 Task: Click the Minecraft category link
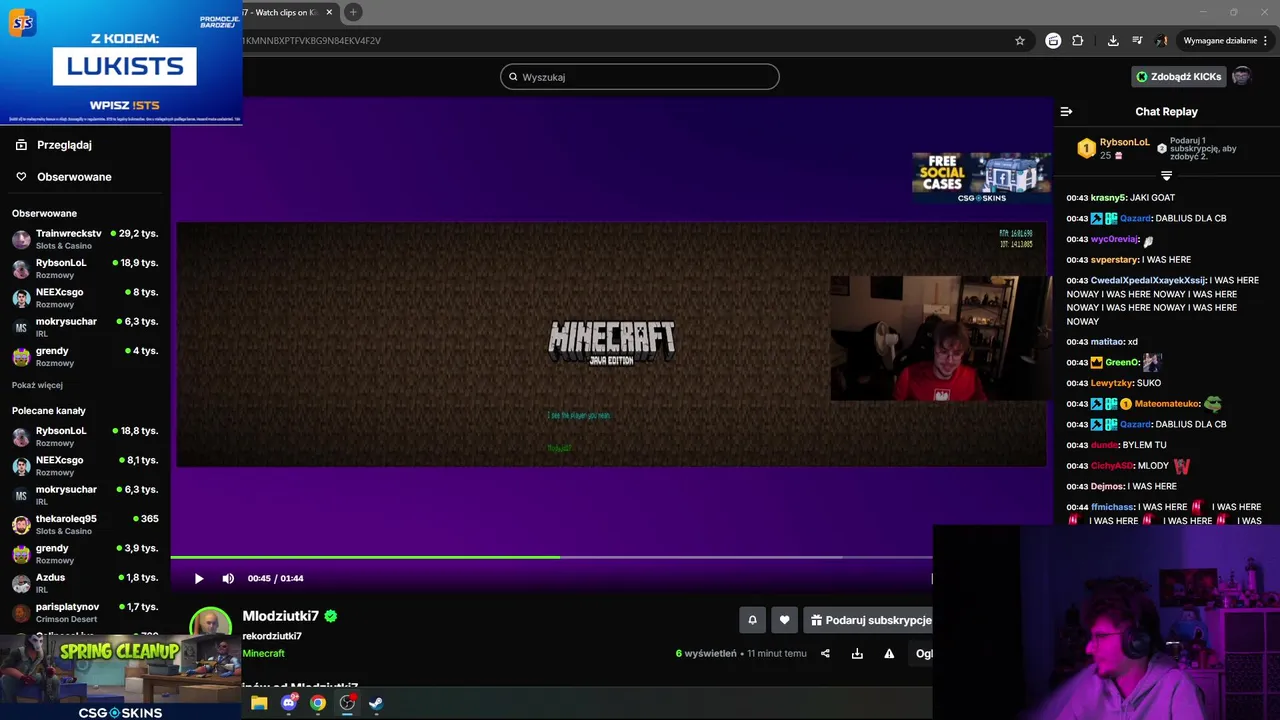click(x=263, y=653)
